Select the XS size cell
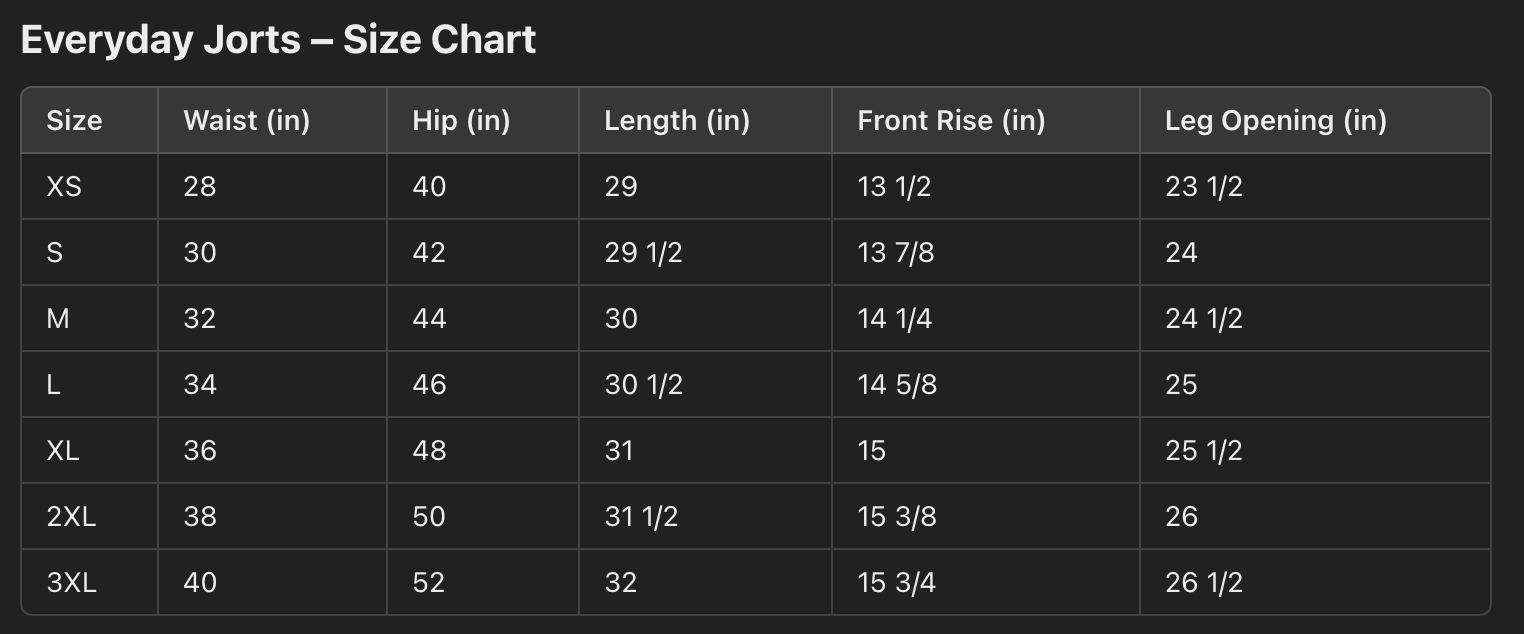 (x=64, y=186)
